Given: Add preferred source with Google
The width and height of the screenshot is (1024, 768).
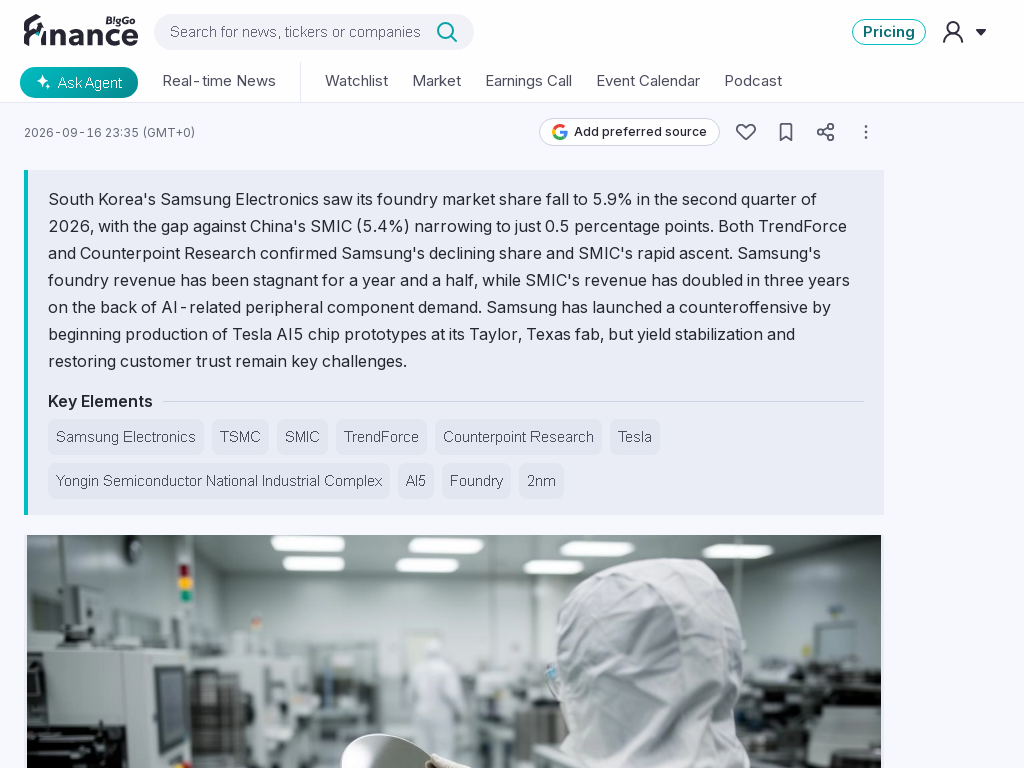Looking at the screenshot, I should point(630,132).
